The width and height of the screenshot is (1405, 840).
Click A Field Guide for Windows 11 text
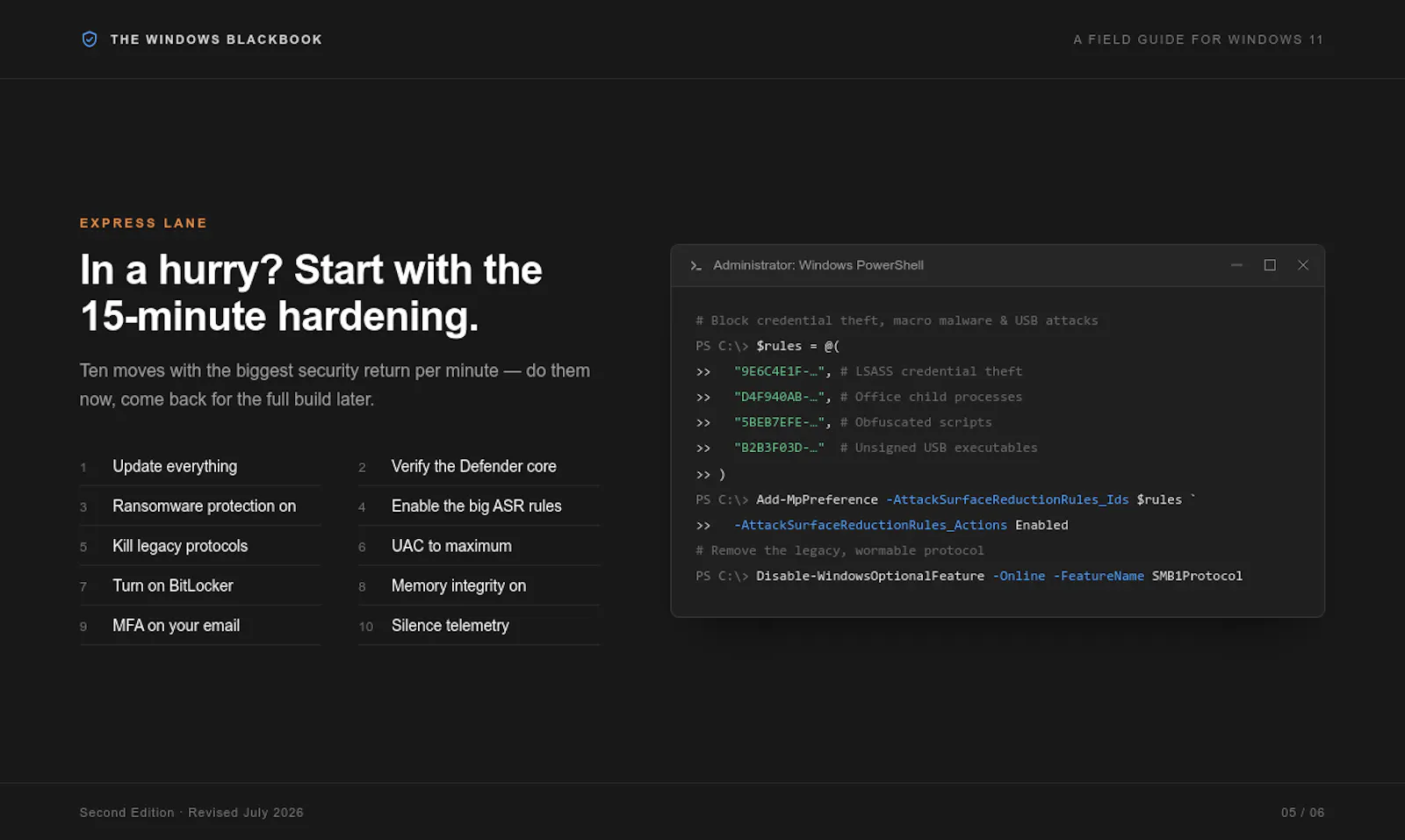click(x=1198, y=39)
